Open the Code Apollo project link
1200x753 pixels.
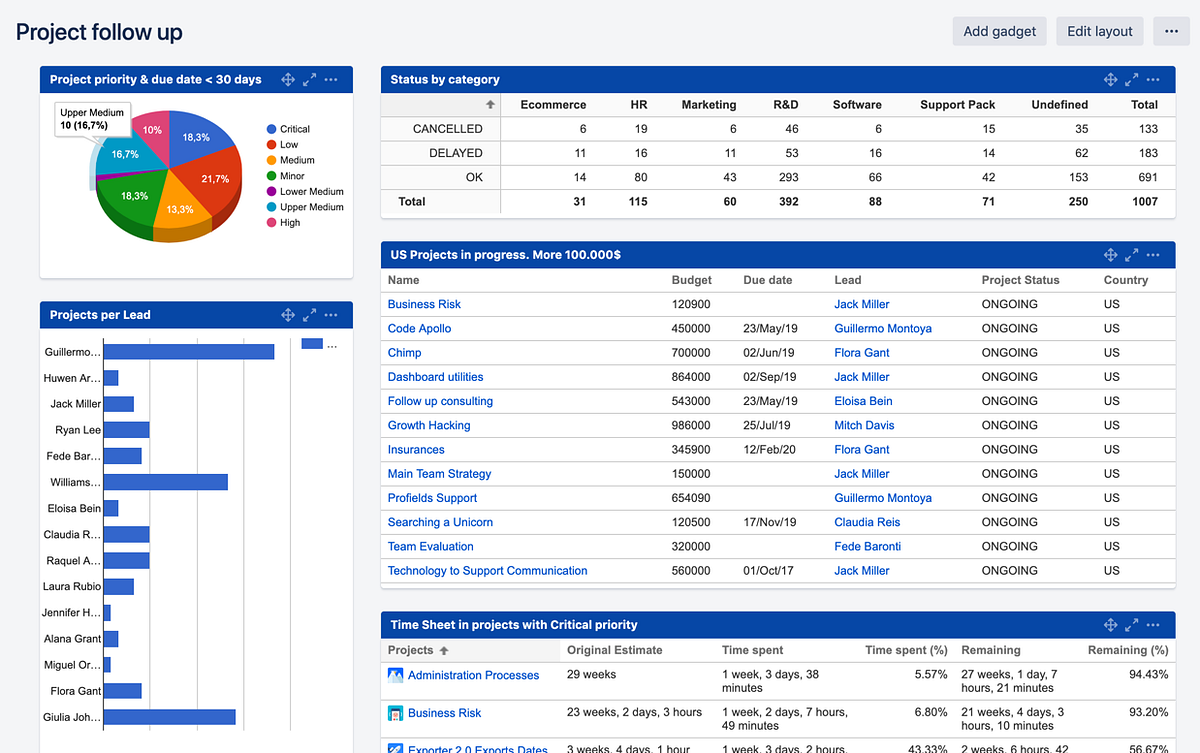(419, 328)
